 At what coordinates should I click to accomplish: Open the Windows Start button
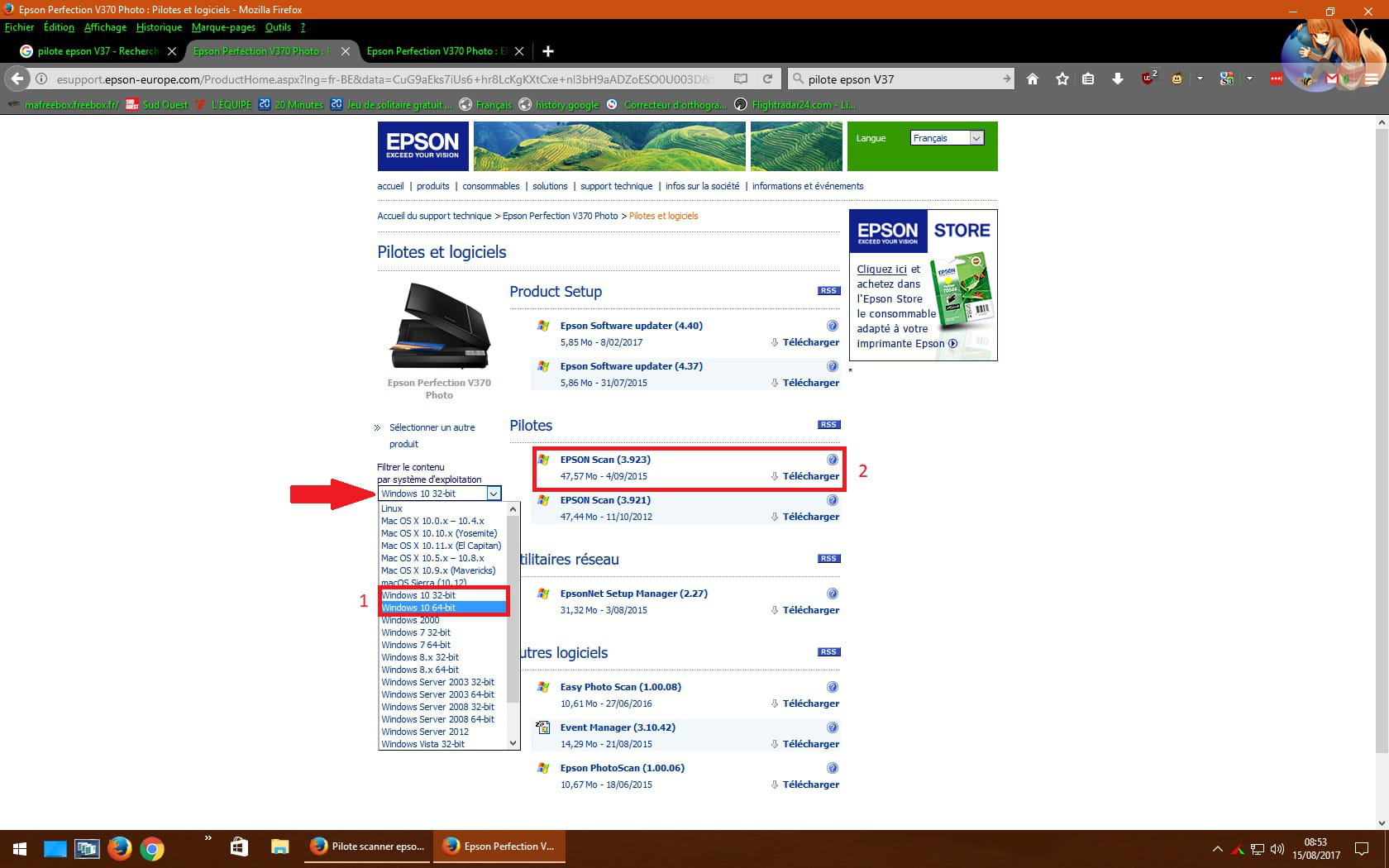[x=20, y=848]
